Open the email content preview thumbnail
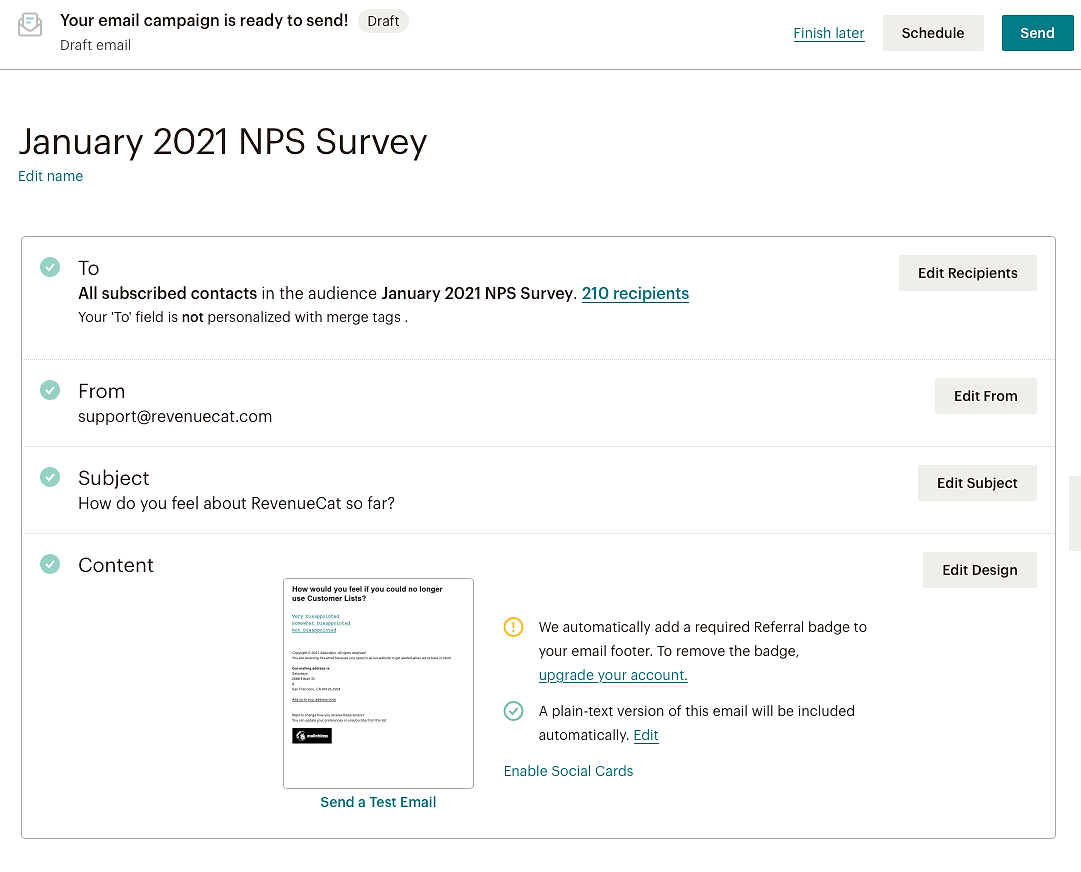The width and height of the screenshot is (1081, 872). click(x=378, y=683)
